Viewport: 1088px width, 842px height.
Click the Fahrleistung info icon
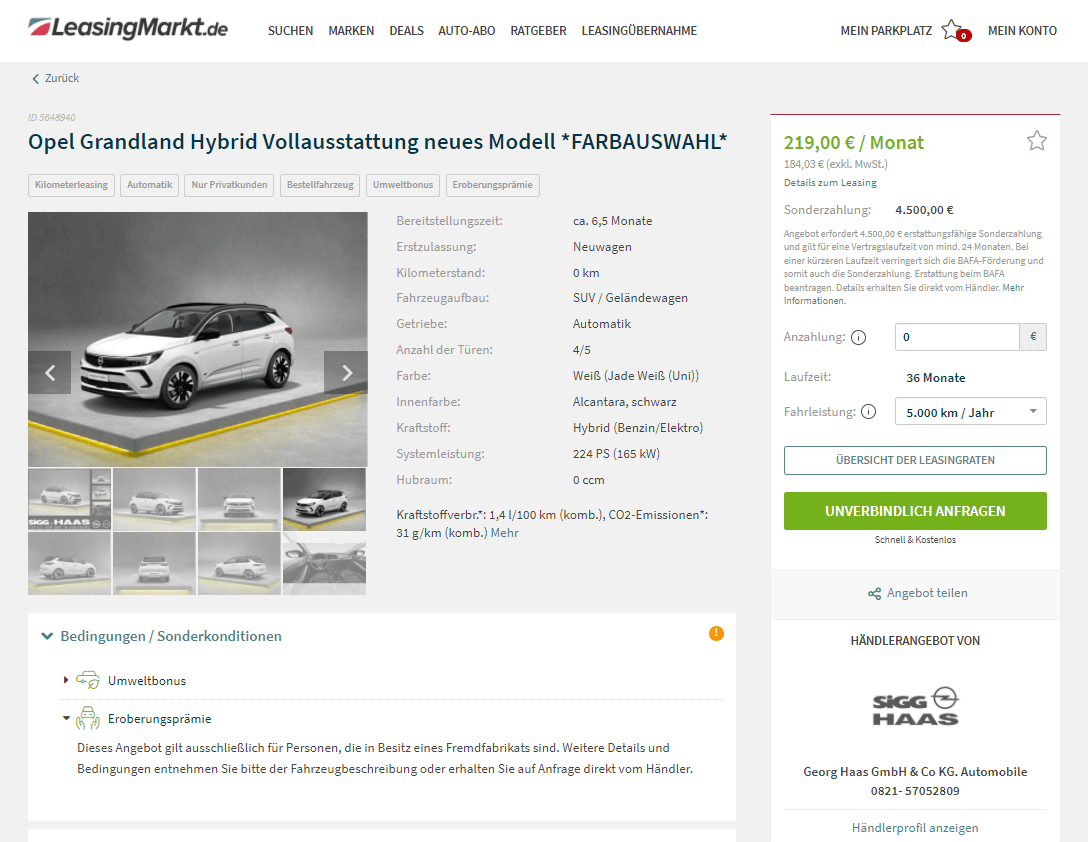(x=868, y=412)
